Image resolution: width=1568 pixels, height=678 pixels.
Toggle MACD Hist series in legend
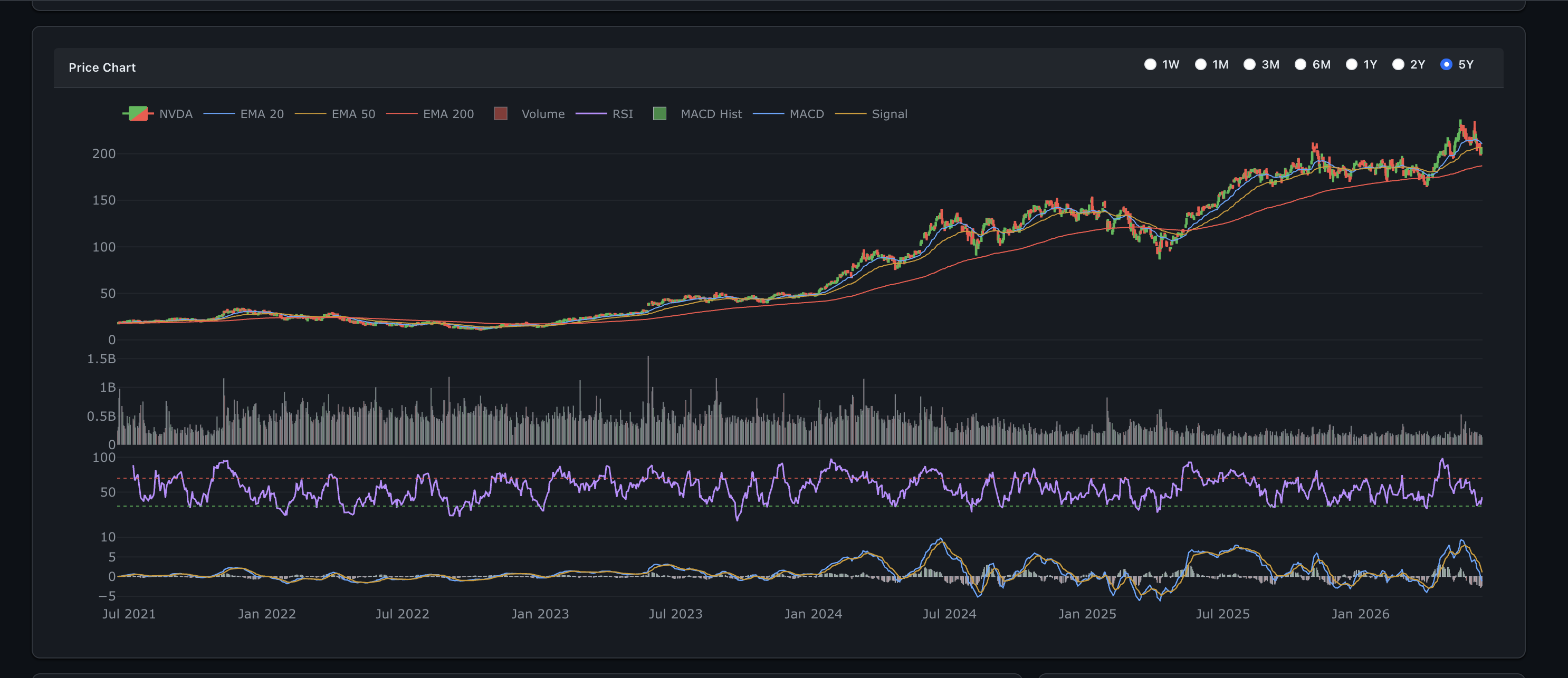tap(697, 114)
